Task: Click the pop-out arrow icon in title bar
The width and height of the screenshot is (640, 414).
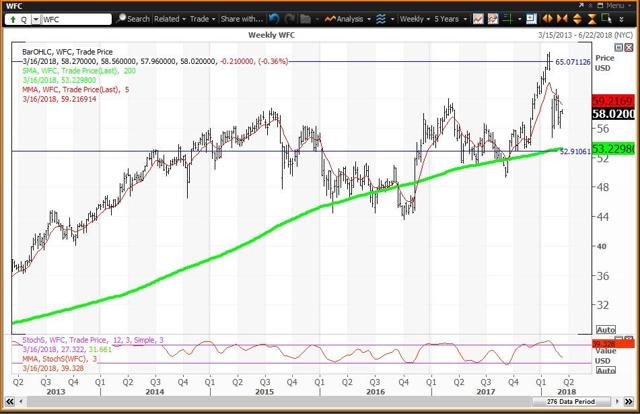Action: point(582,5)
